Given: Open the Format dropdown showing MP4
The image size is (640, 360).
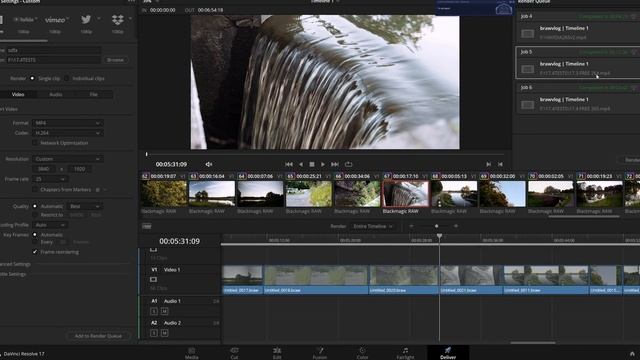Looking at the screenshot, I should 67,123.
